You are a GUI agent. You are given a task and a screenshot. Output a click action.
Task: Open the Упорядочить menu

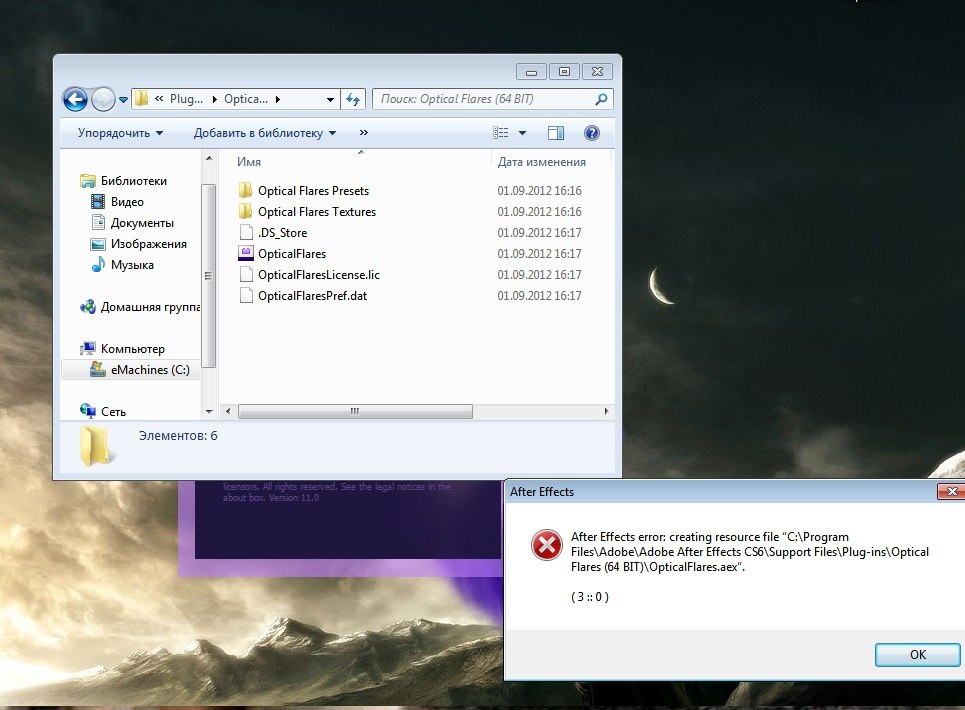[x=120, y=133]
